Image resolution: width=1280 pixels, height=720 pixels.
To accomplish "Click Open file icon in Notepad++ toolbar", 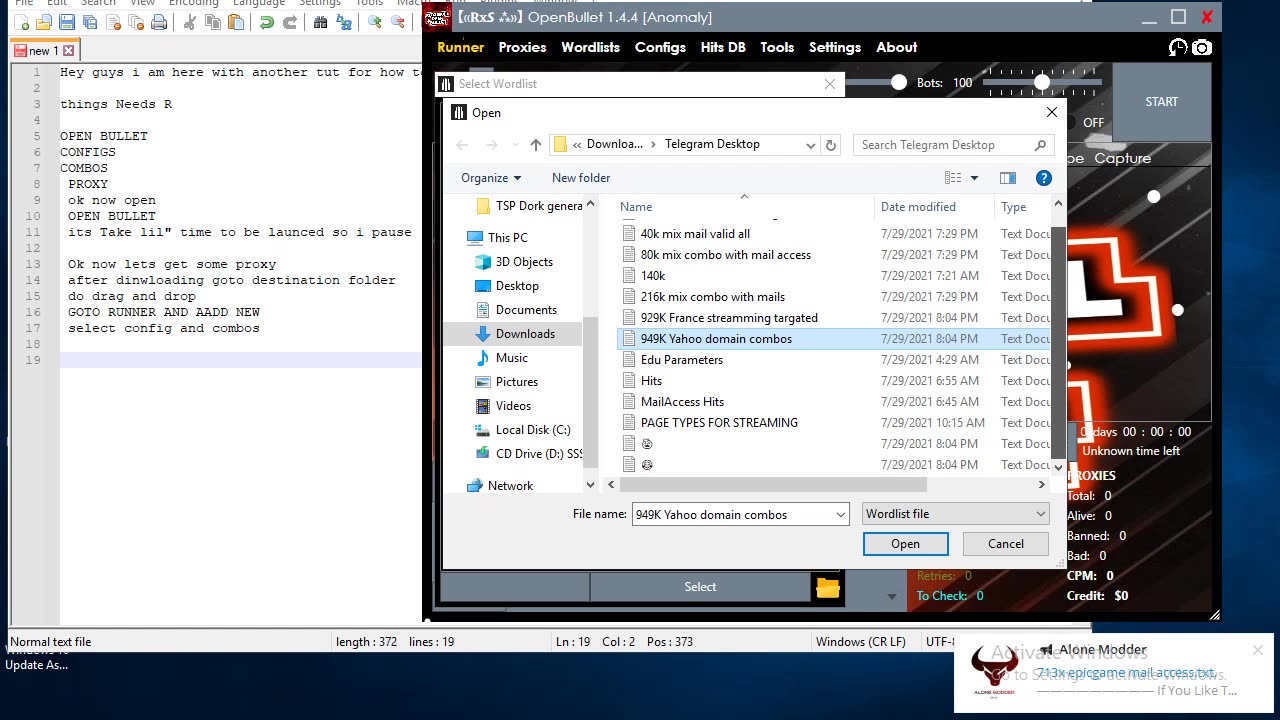I will (43, 23).
